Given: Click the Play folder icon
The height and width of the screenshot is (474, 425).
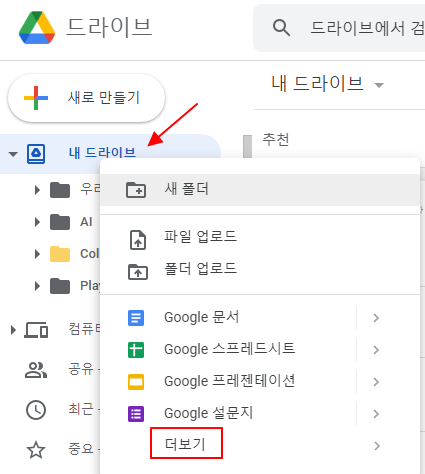Looking at the screenshot, I should tap(60, 286).
